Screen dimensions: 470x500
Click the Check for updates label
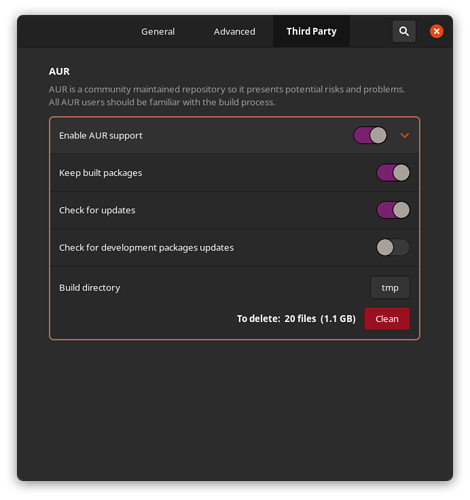(97, 210)
